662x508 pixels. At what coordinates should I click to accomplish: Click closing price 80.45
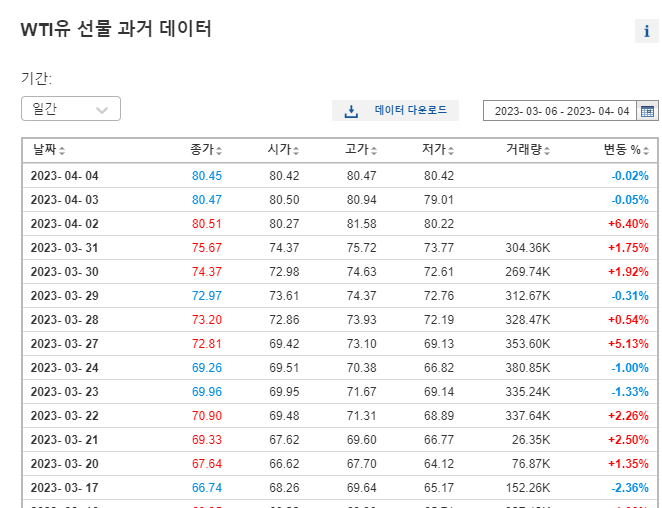click(x=207, y=176)
